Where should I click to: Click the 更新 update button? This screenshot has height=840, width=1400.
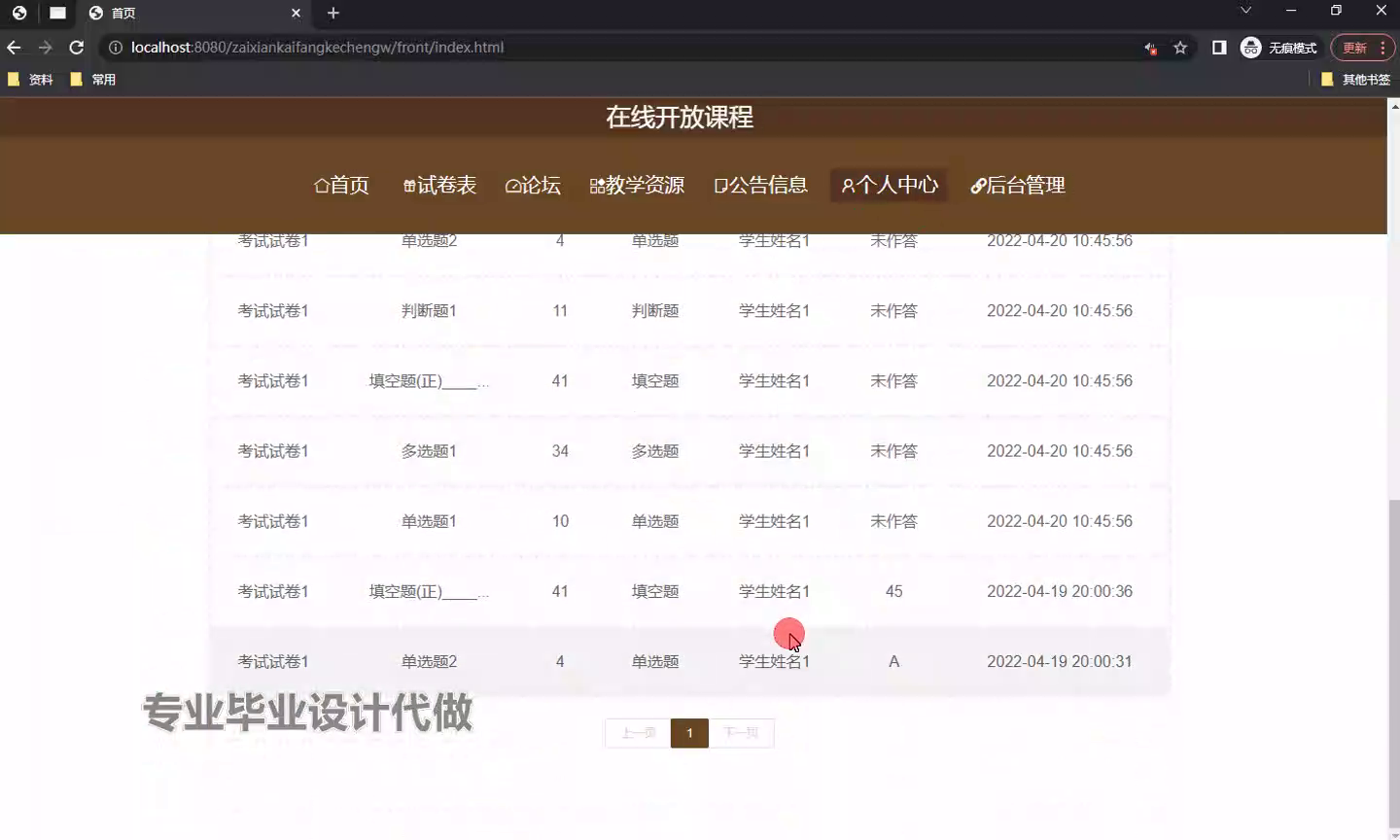click(1354, 48)
